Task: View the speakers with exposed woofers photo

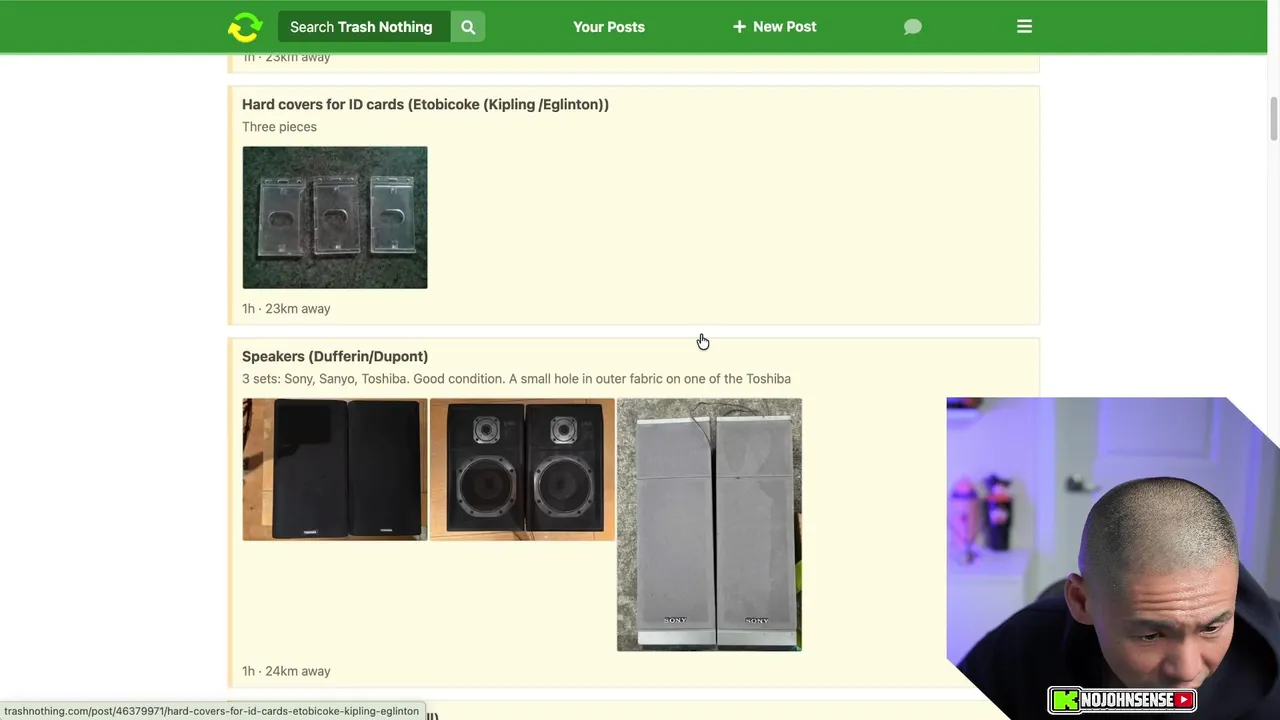Action: (x=522, y=469)
